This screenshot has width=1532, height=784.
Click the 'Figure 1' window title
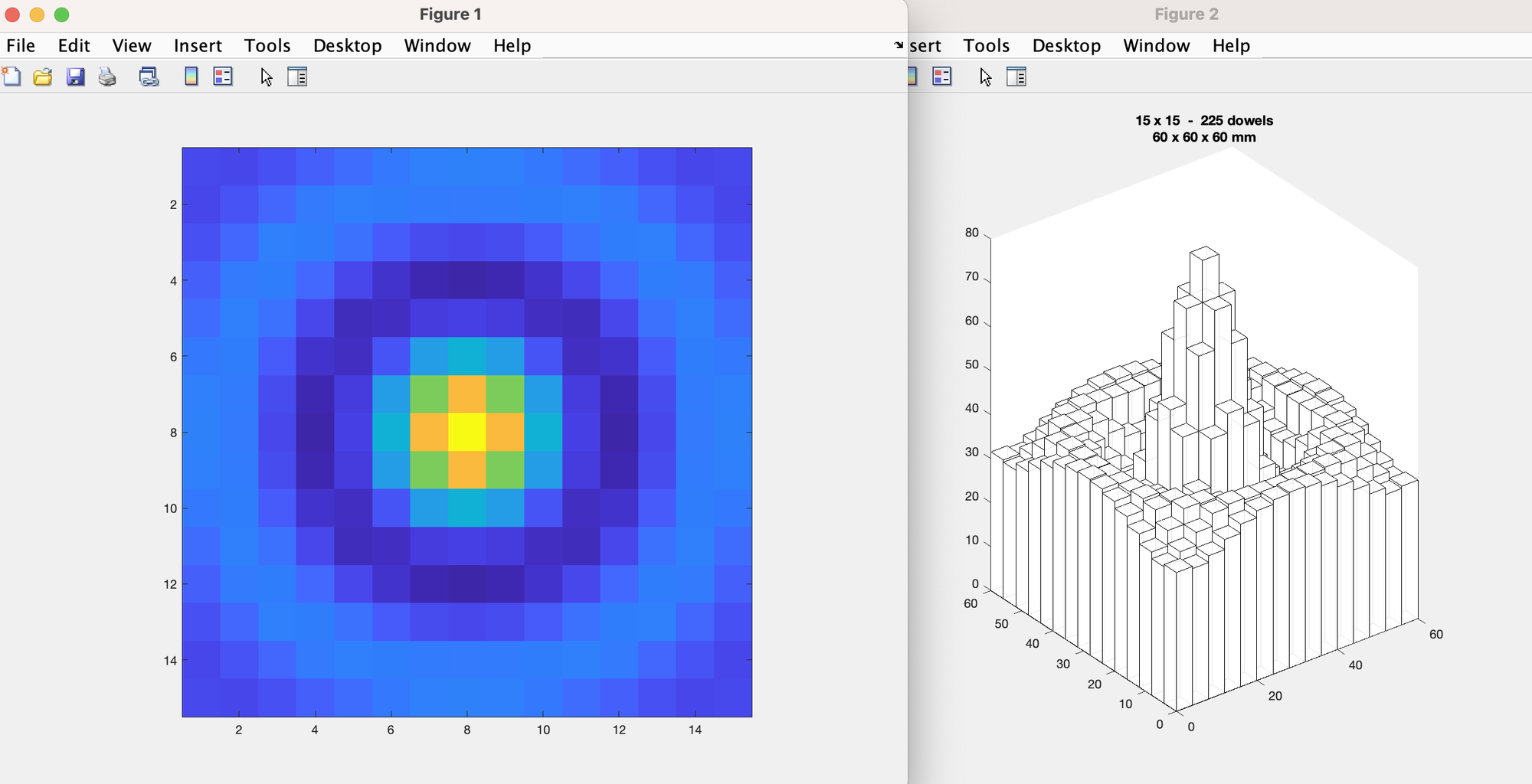(x=450, y=15)
